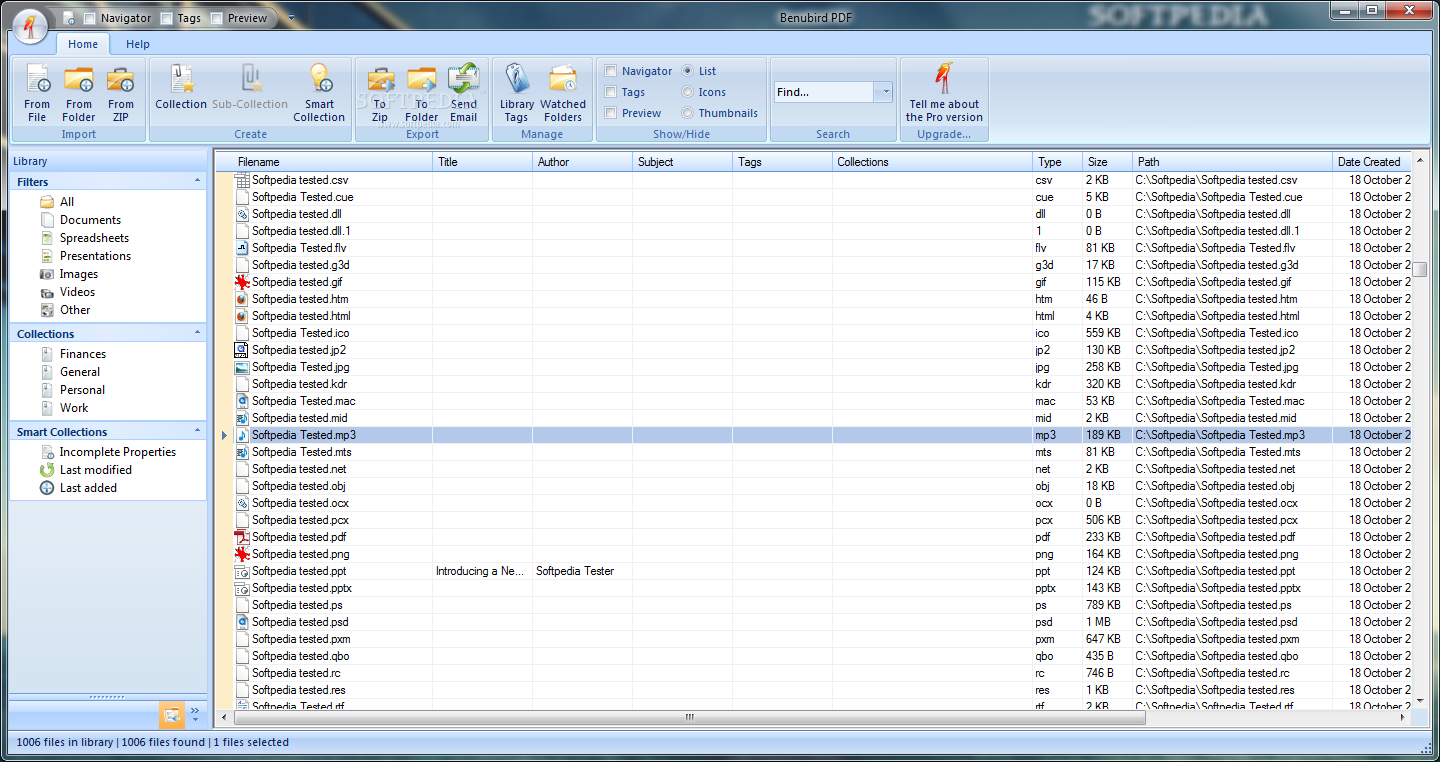This screenshot has height=762, width=1440.
Task: Click the horizontal scrollbar thumb
Action: pyautogui.click(x=689, y=717)
